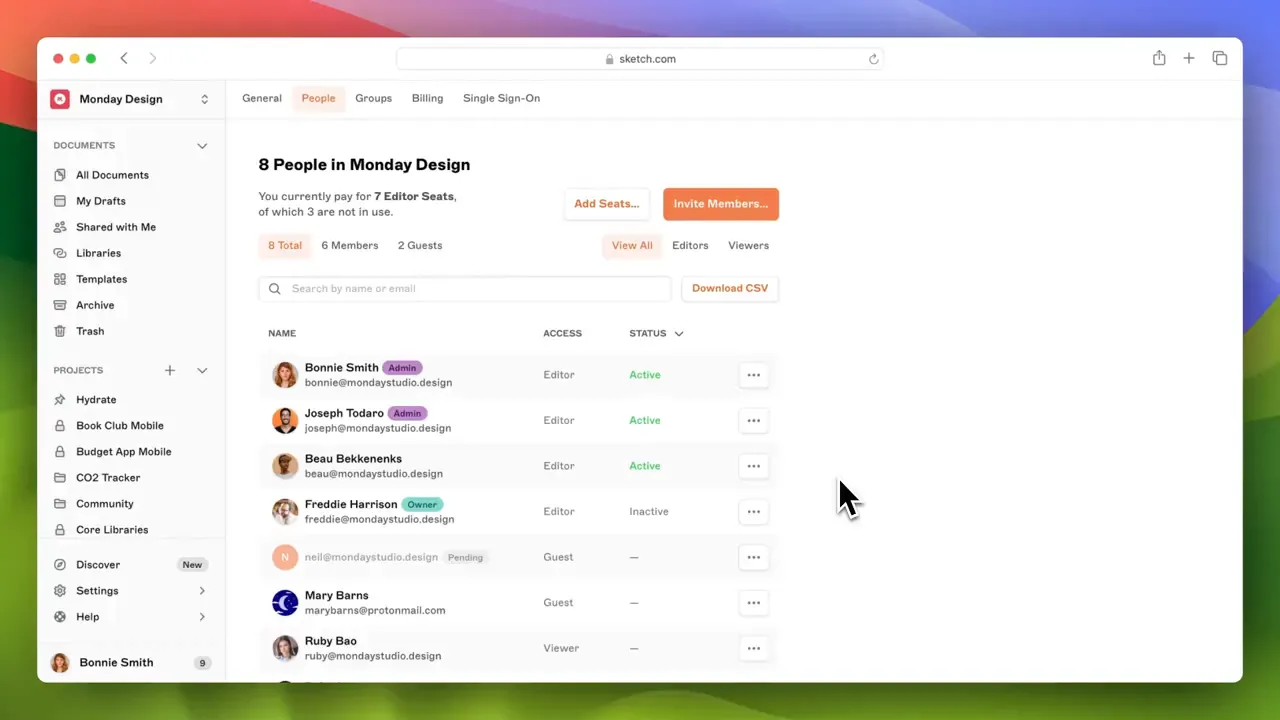Show only the 2 Guests
The width and height of the screenshot is (1280, 720).
point(419,245)
